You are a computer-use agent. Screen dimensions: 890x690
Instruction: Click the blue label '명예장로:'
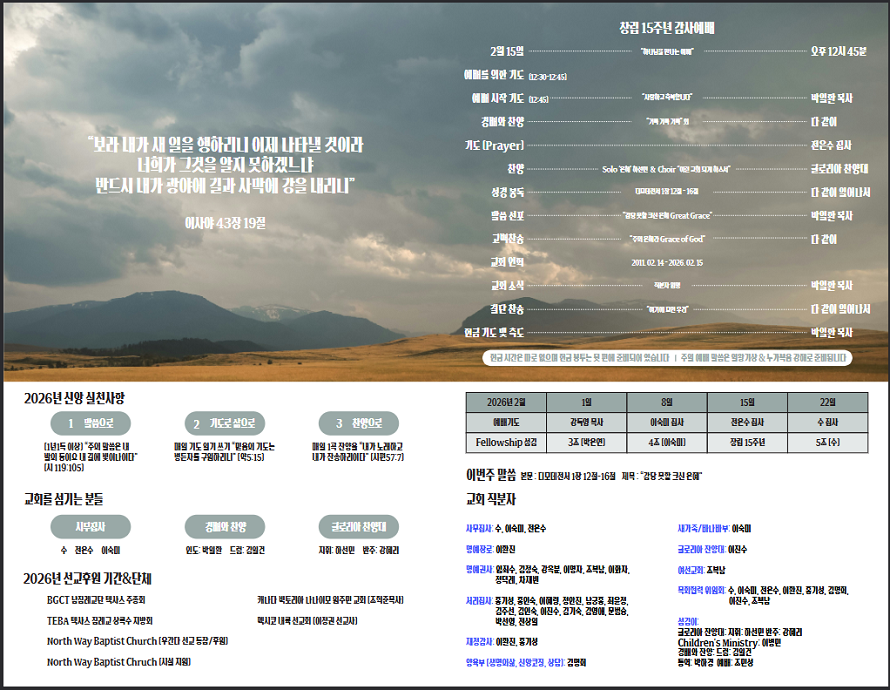[480, 549]
